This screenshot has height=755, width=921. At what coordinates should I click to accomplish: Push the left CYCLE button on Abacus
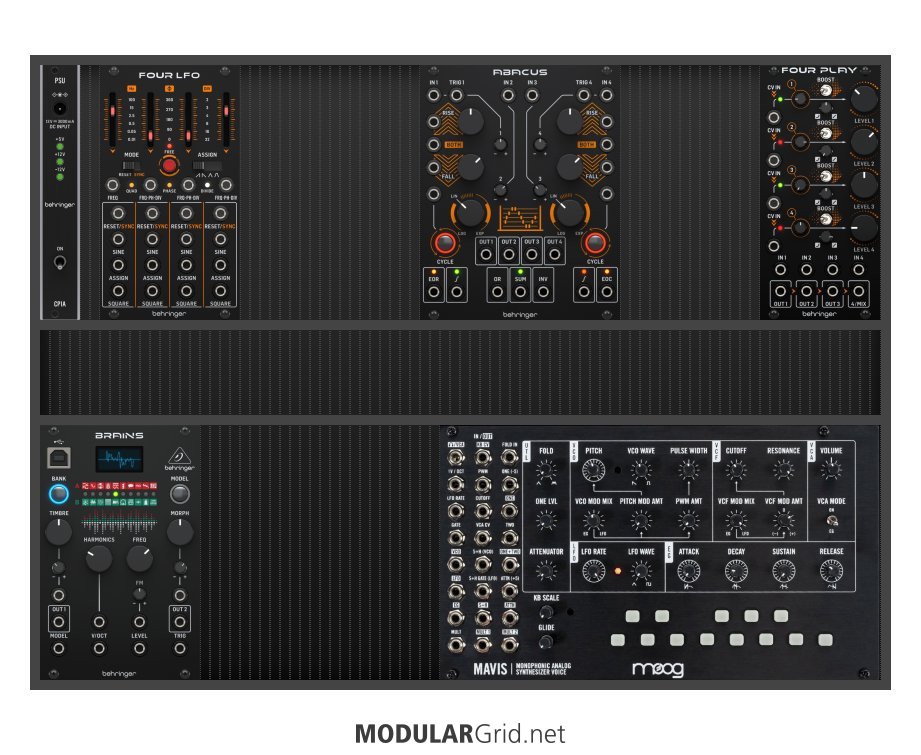pyautogui.click(x=445, y=243)
